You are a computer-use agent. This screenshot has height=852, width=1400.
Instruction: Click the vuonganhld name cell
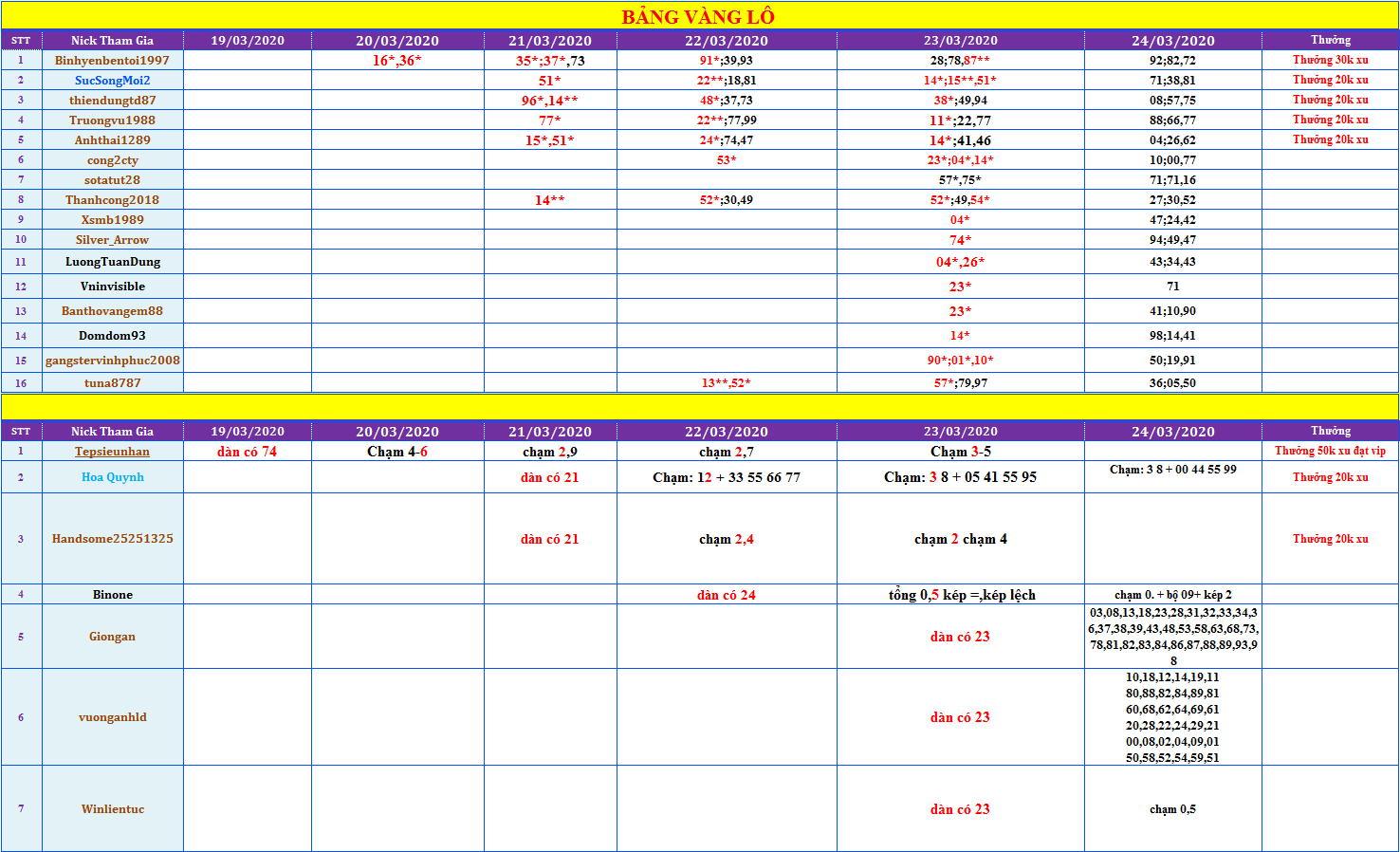[112, 716]
